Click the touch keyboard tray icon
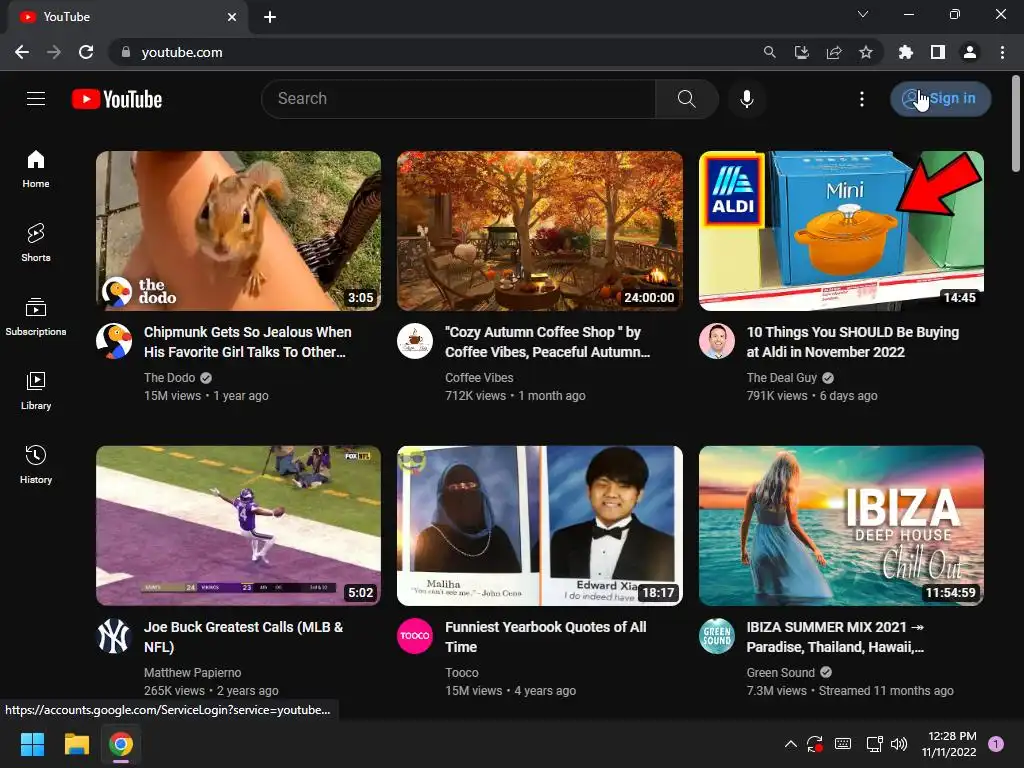 (x=843, y=744)
